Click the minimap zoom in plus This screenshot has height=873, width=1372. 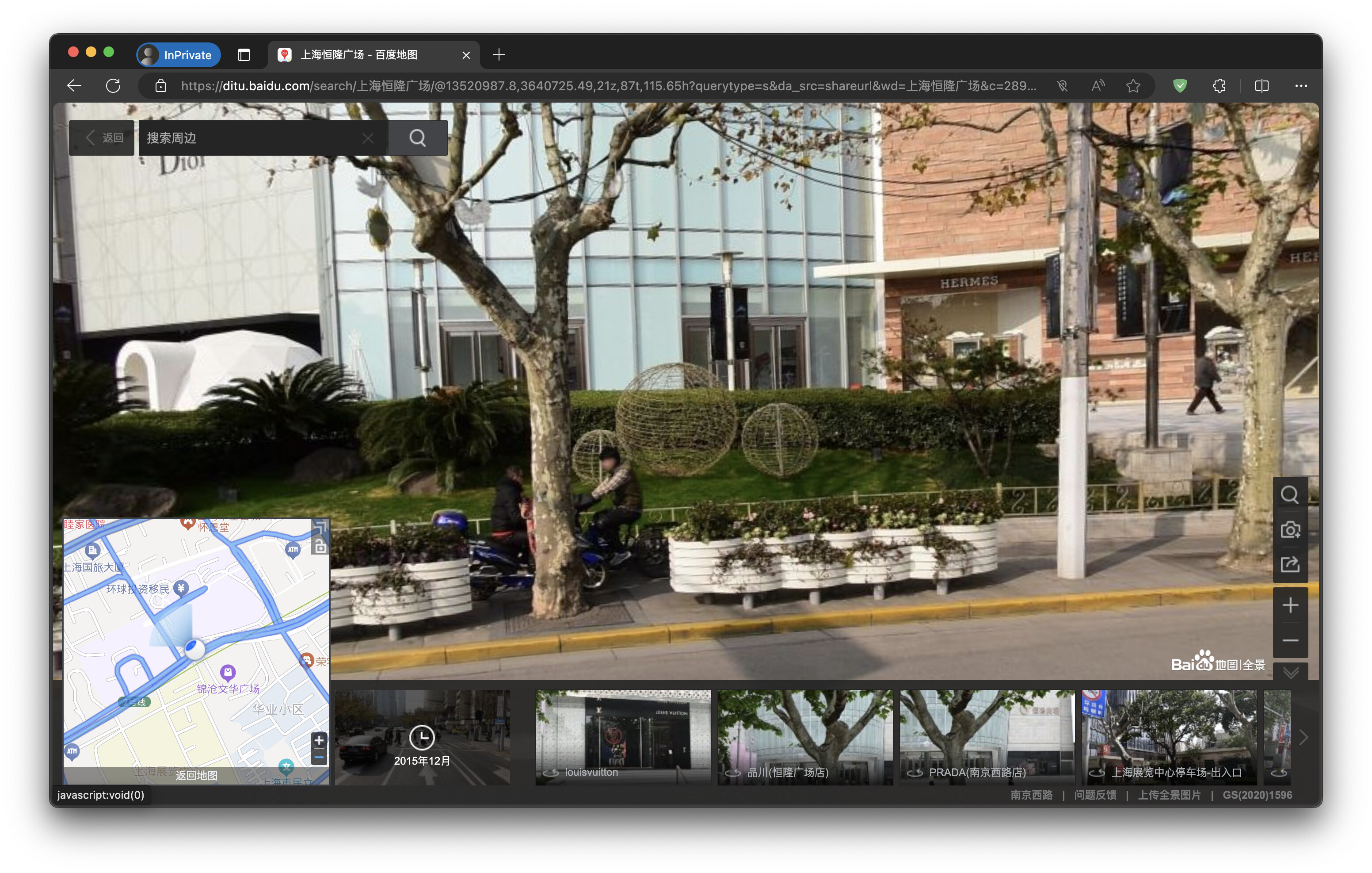319,740
